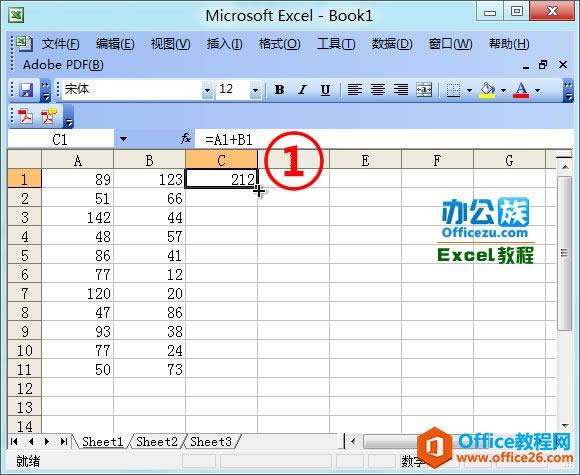Switch to Sheet2 tab
This screenshot has height=475, width=580.
point(156,441)
